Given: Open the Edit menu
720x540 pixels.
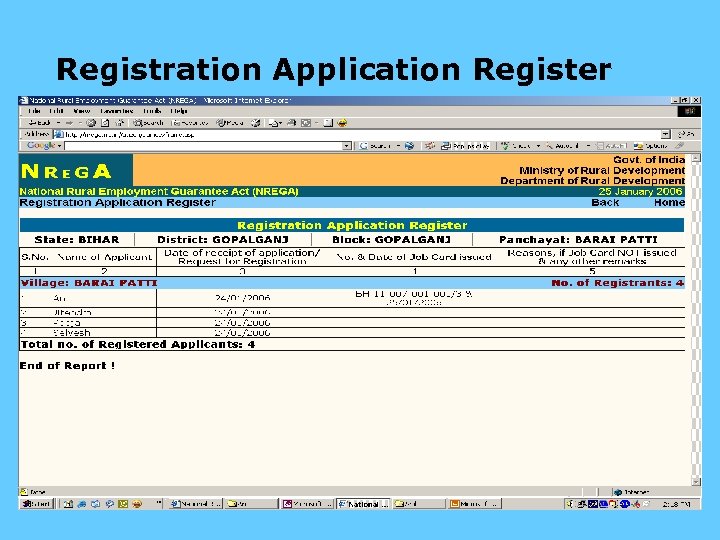Looking at the screenshot, I should [56, 111].
